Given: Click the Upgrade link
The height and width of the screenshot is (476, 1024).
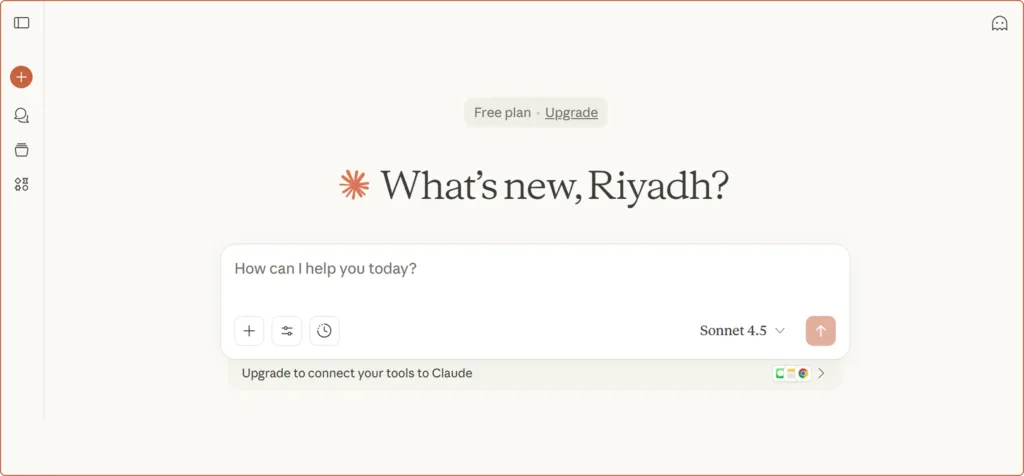Looking at the screenshot, I should (x=571, y=113).
